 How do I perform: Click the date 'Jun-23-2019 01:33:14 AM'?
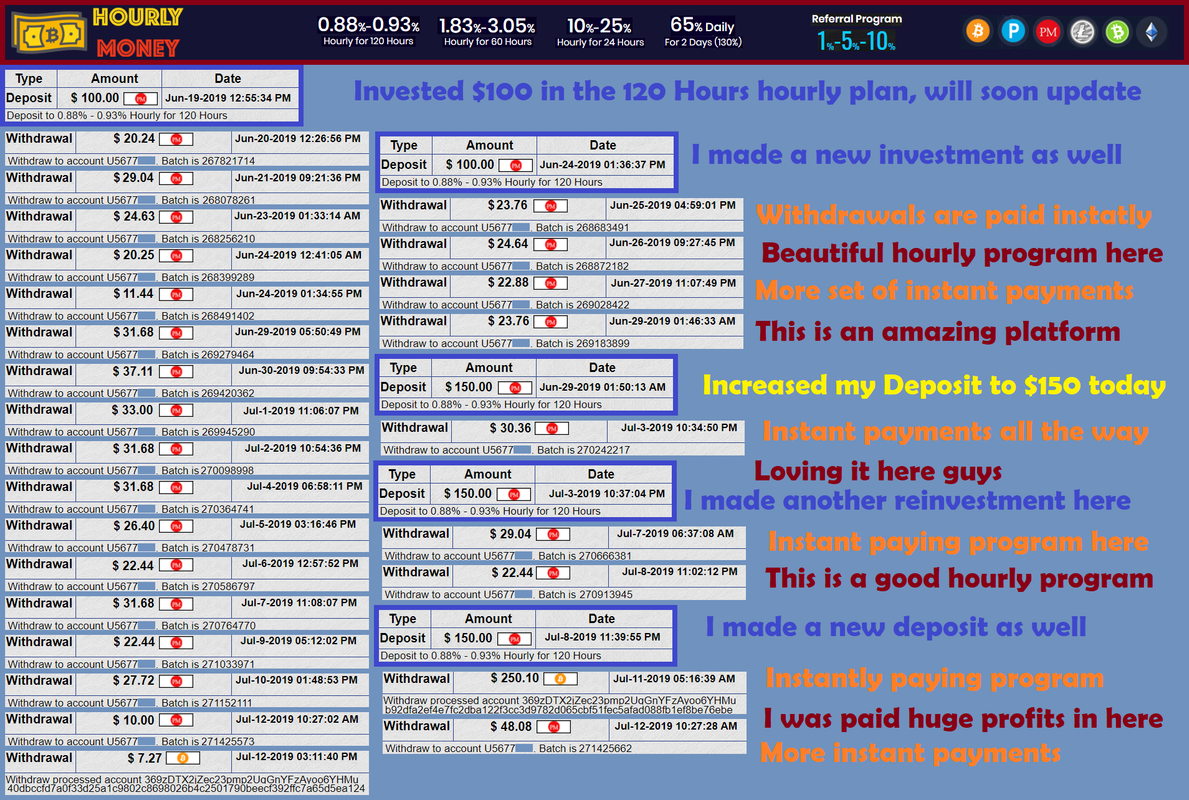point(297,216)
